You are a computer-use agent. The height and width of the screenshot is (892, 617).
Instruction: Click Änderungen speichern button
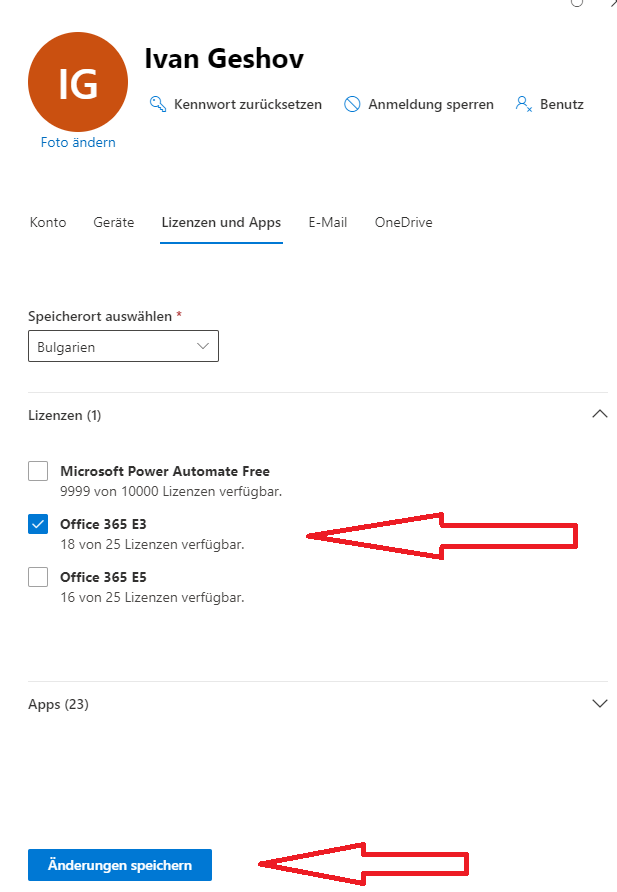click(x=120, y=865)
